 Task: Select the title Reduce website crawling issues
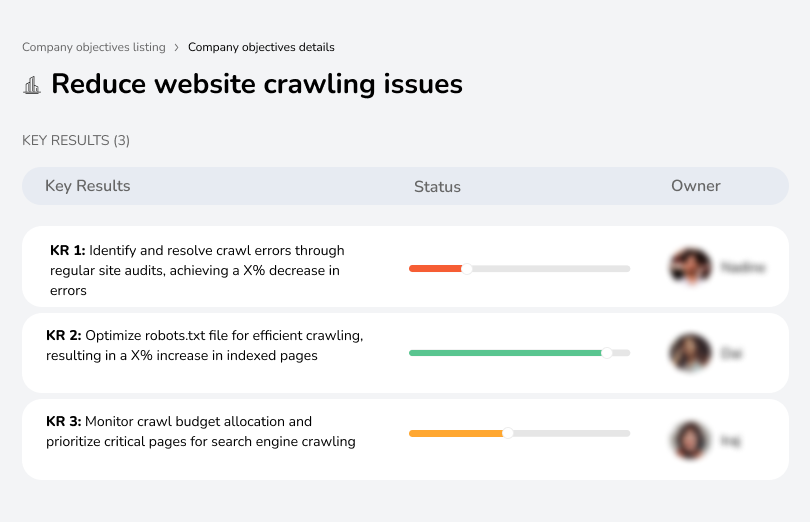click(257, 84)
